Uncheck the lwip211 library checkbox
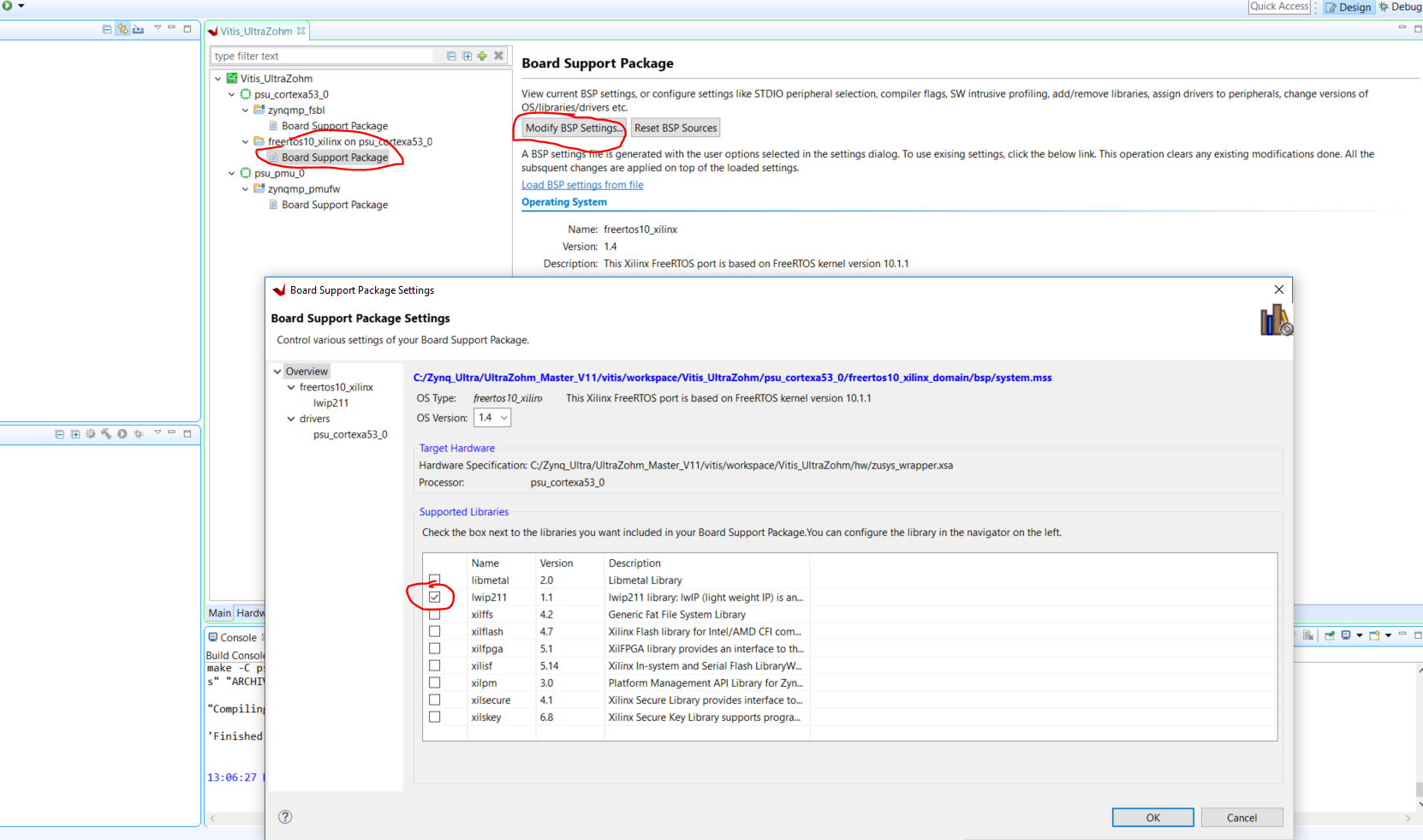1423x840 pixels. 435,597
